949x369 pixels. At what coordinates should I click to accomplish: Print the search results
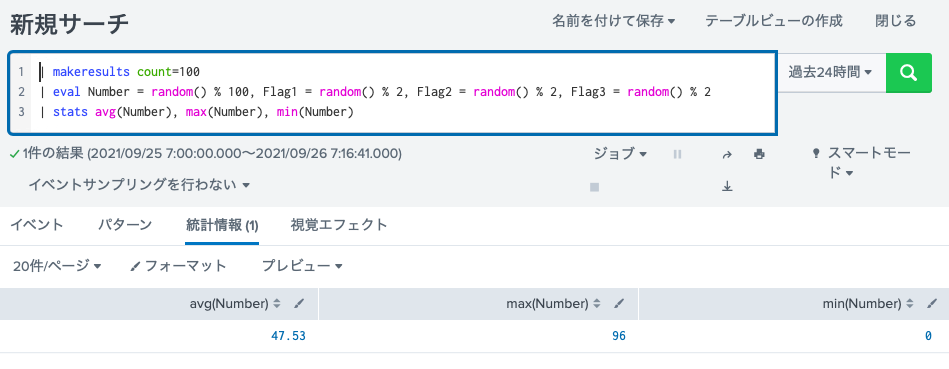tap(759, 154)
